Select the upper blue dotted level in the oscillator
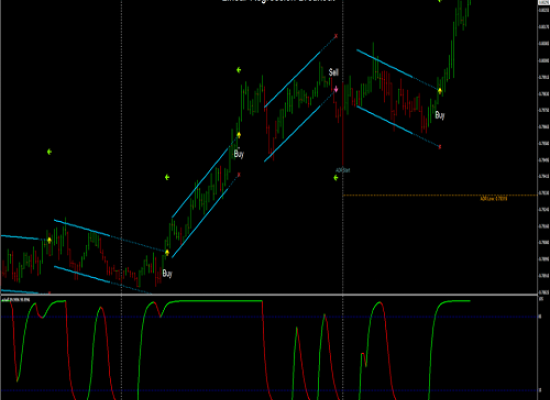This screenshot has width=550, height=400. point(269,317)
